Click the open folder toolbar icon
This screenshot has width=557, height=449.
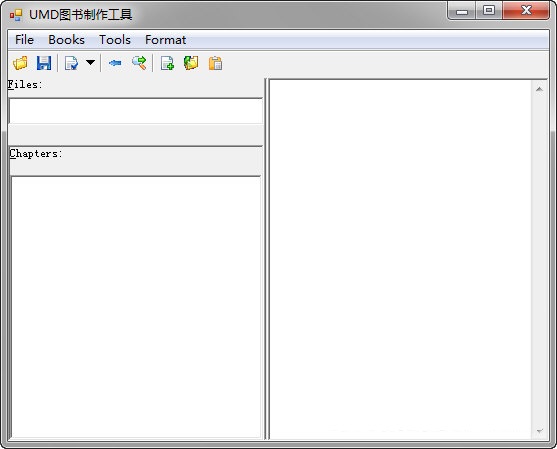point(20,63)
